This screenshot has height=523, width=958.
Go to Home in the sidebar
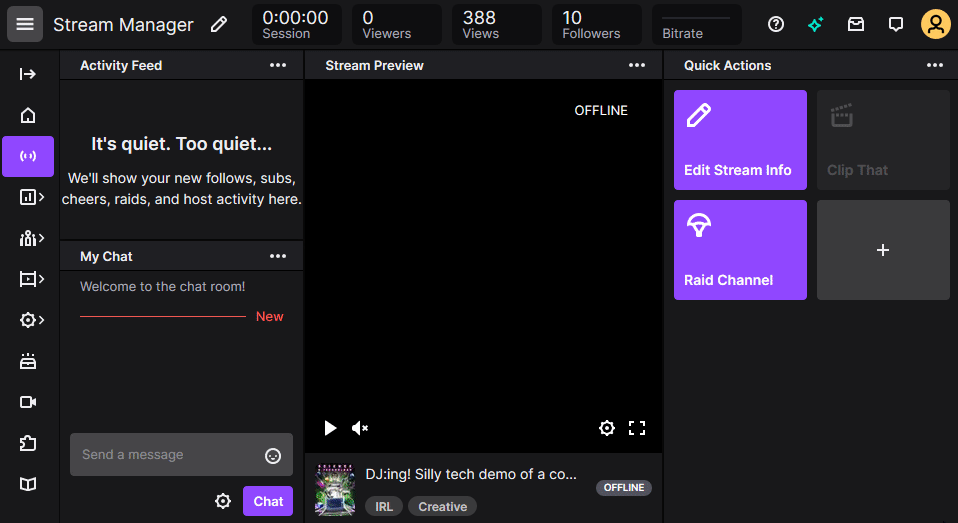(28, 115)
